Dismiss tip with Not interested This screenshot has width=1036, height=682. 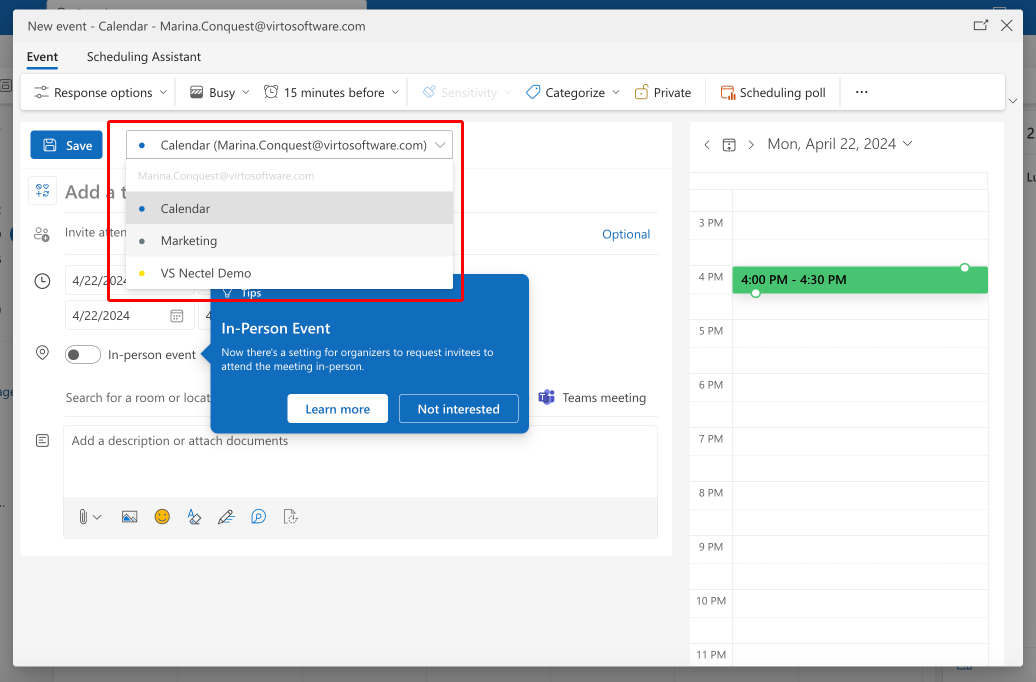(x=459, y=409)
